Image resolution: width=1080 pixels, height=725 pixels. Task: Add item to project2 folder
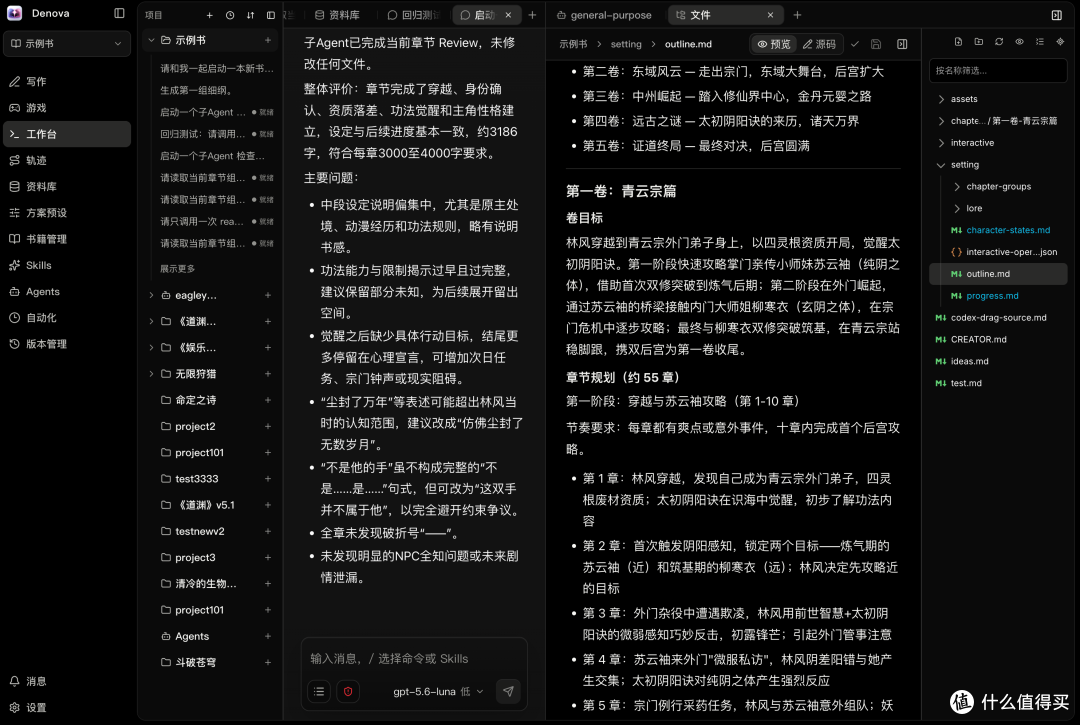[x=268, y=426]
